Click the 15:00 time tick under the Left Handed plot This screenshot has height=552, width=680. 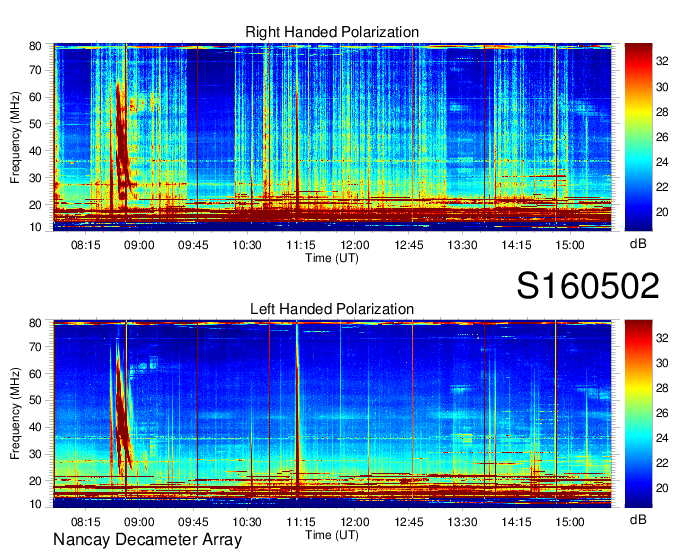tap(570, 522)
